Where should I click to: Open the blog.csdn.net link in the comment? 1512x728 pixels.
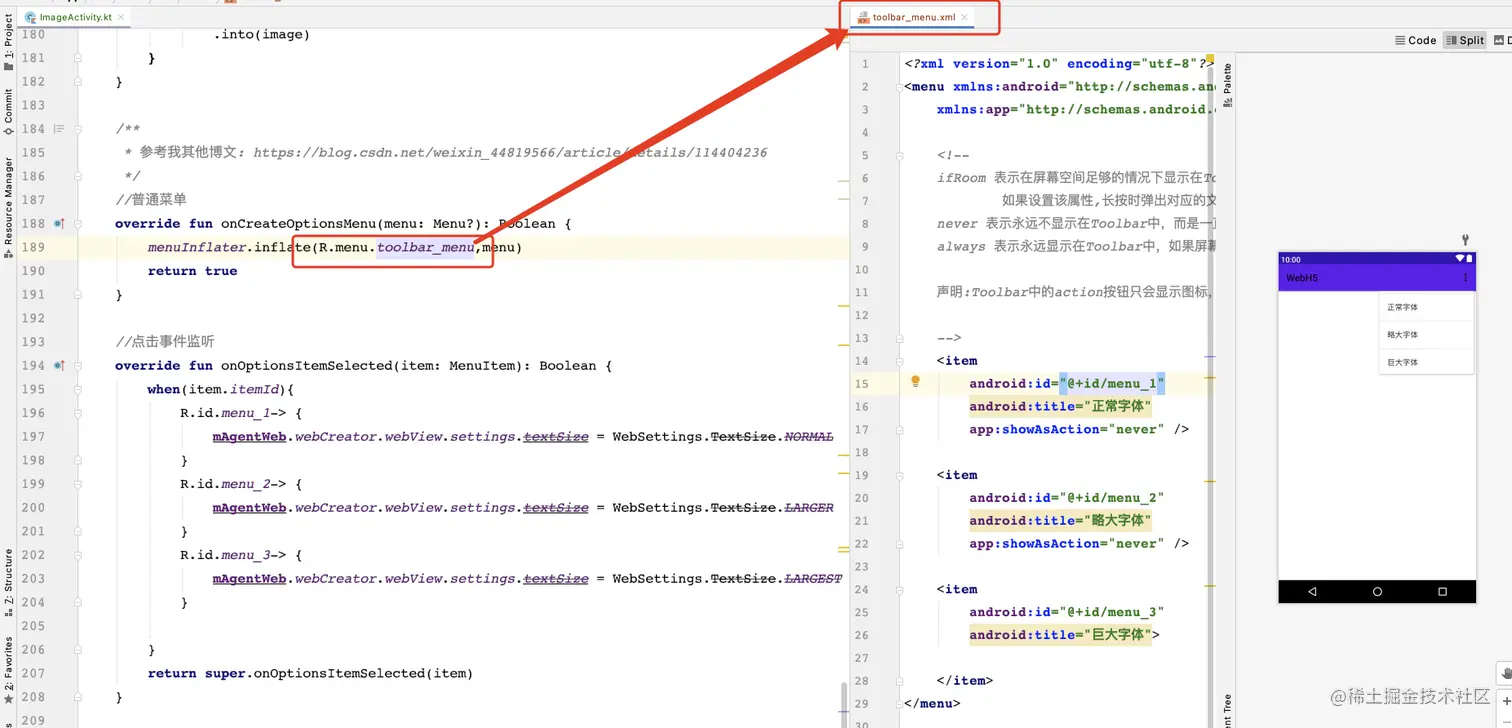coord(510,153)
